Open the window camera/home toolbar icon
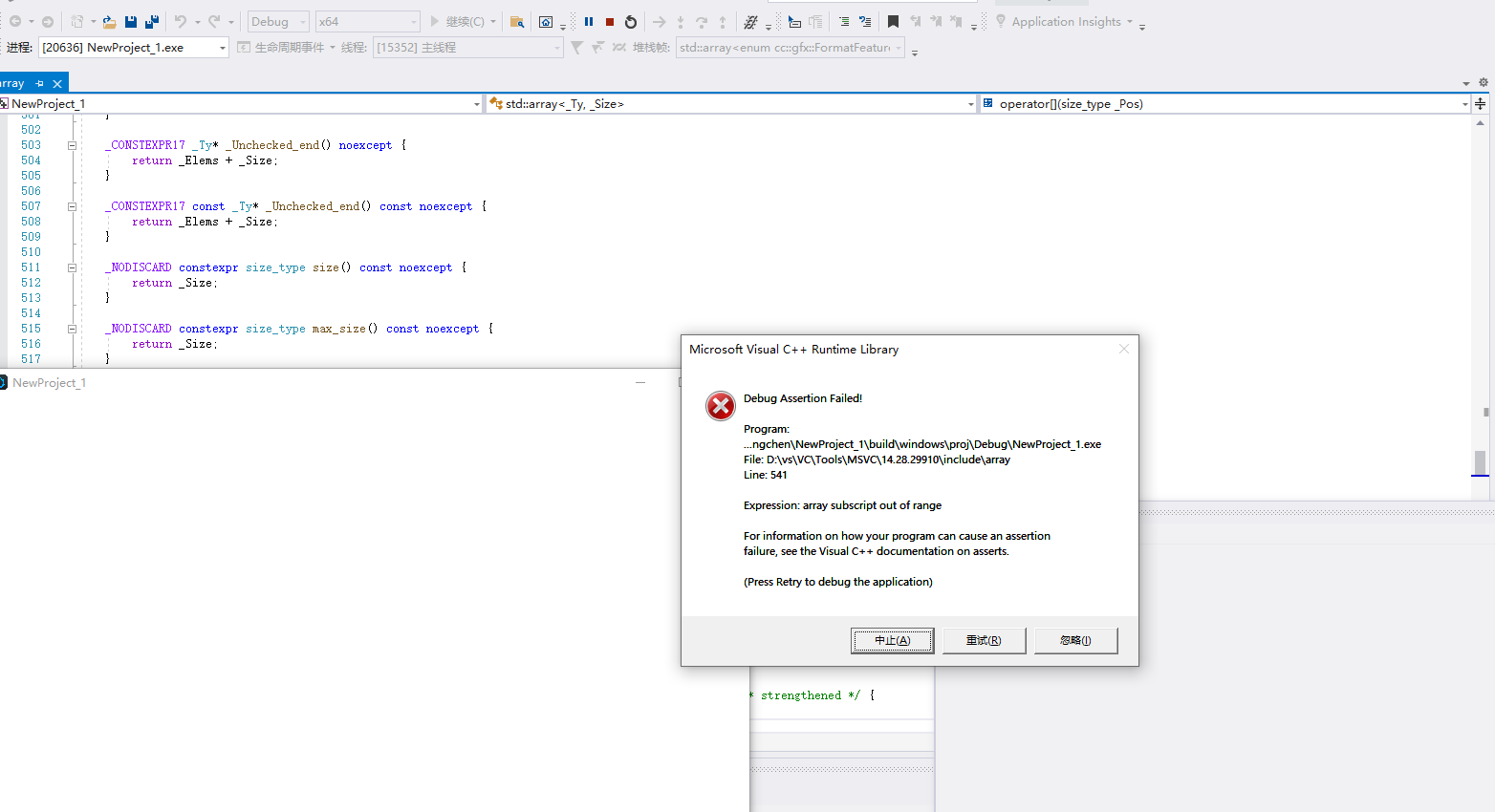Viewport: 1495px width, 812px height. point(546,22)
